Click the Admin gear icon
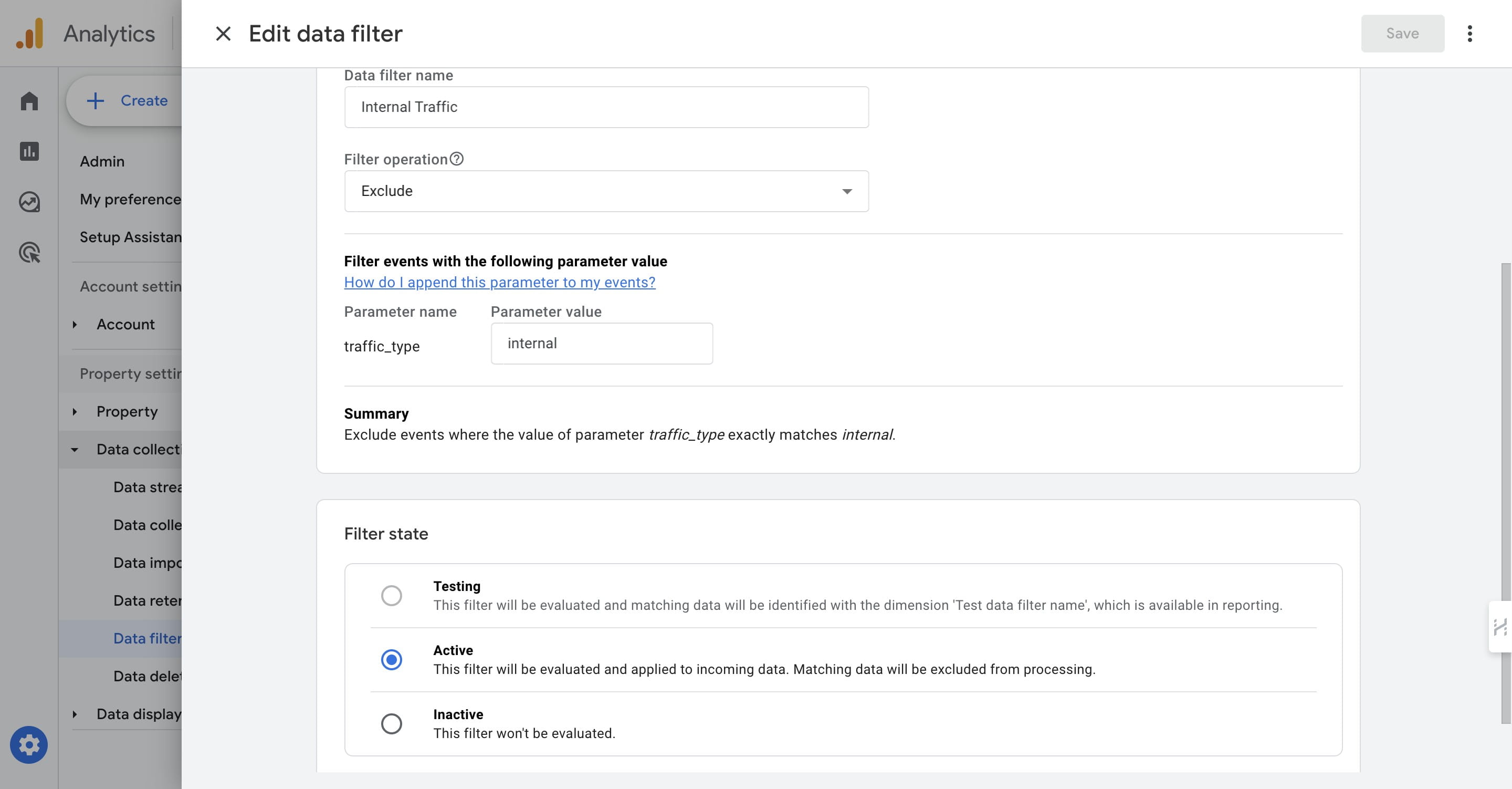This screenshot has width=1512, height=789. point(29,745)
